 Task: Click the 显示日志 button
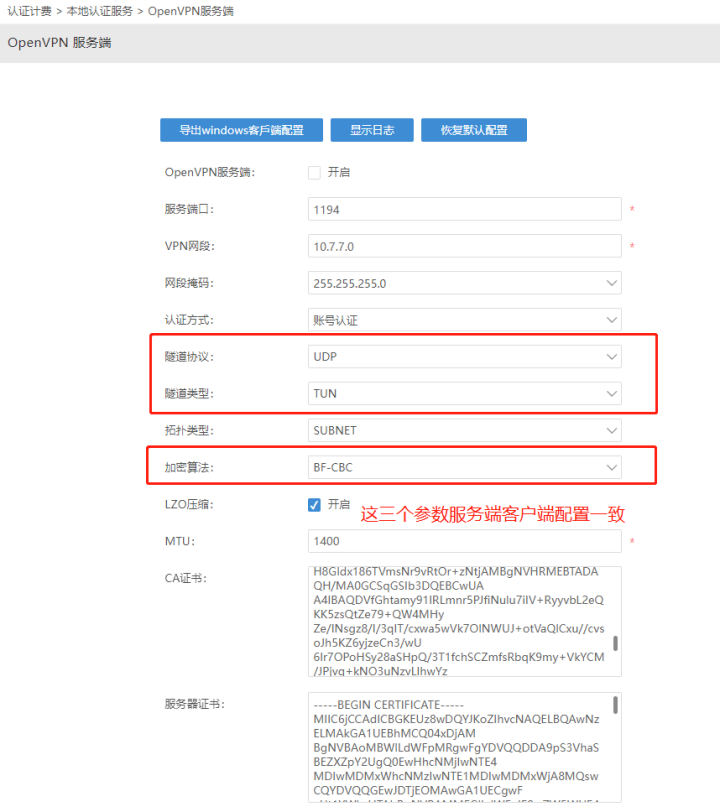point(371,130)
